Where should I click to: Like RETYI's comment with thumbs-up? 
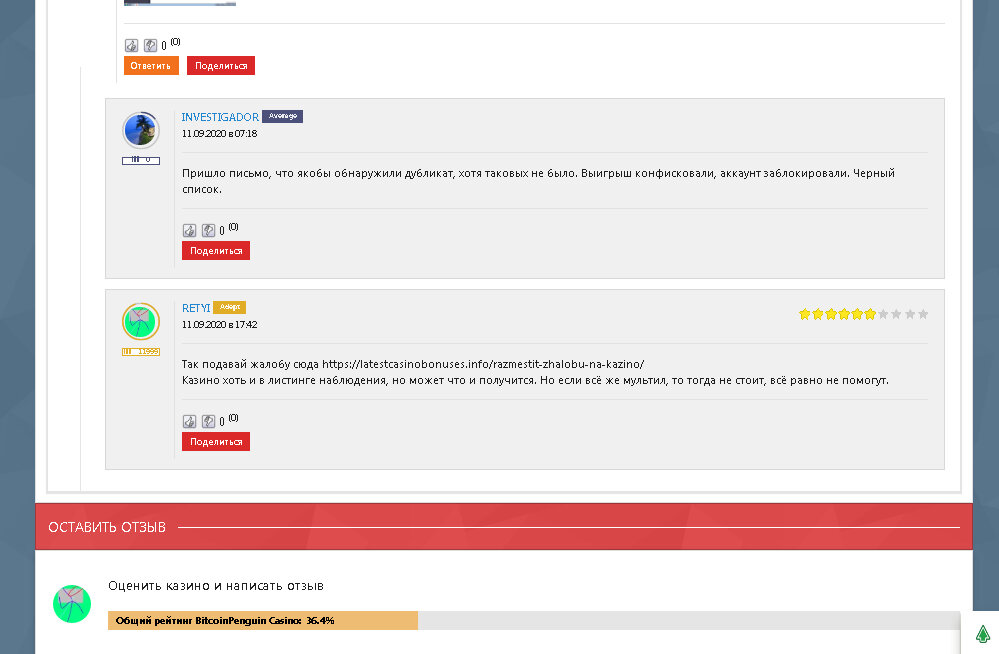coord(189,421)
